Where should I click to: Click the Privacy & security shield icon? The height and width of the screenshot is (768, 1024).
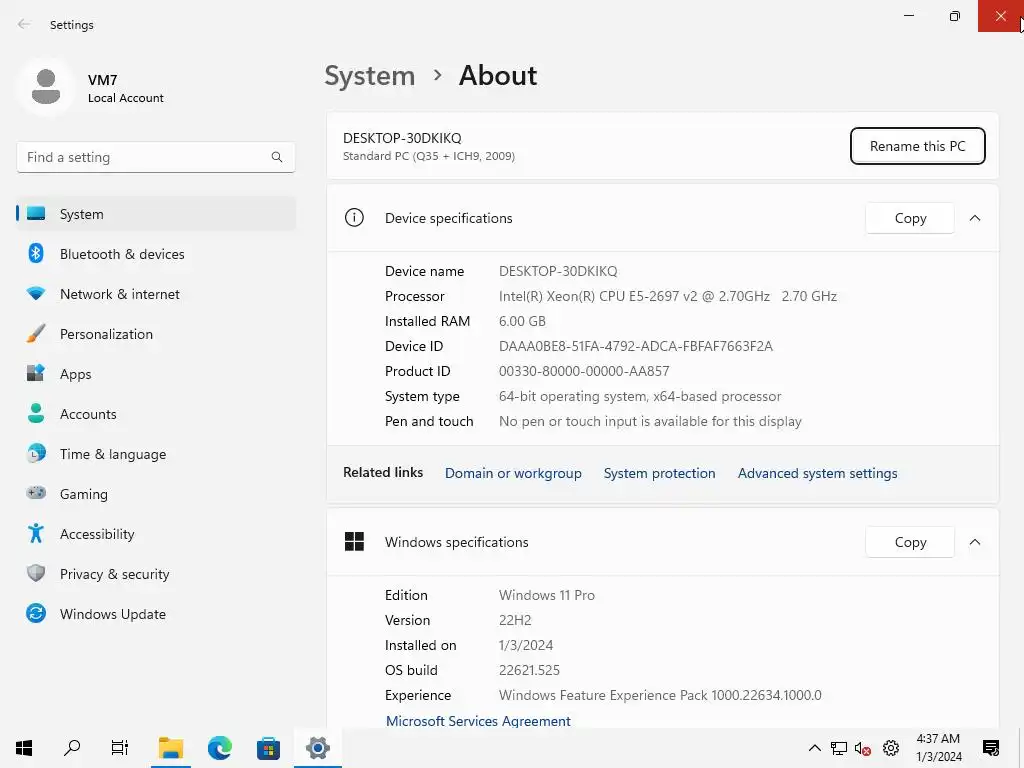pyautogui.click(x=36, y=573)
